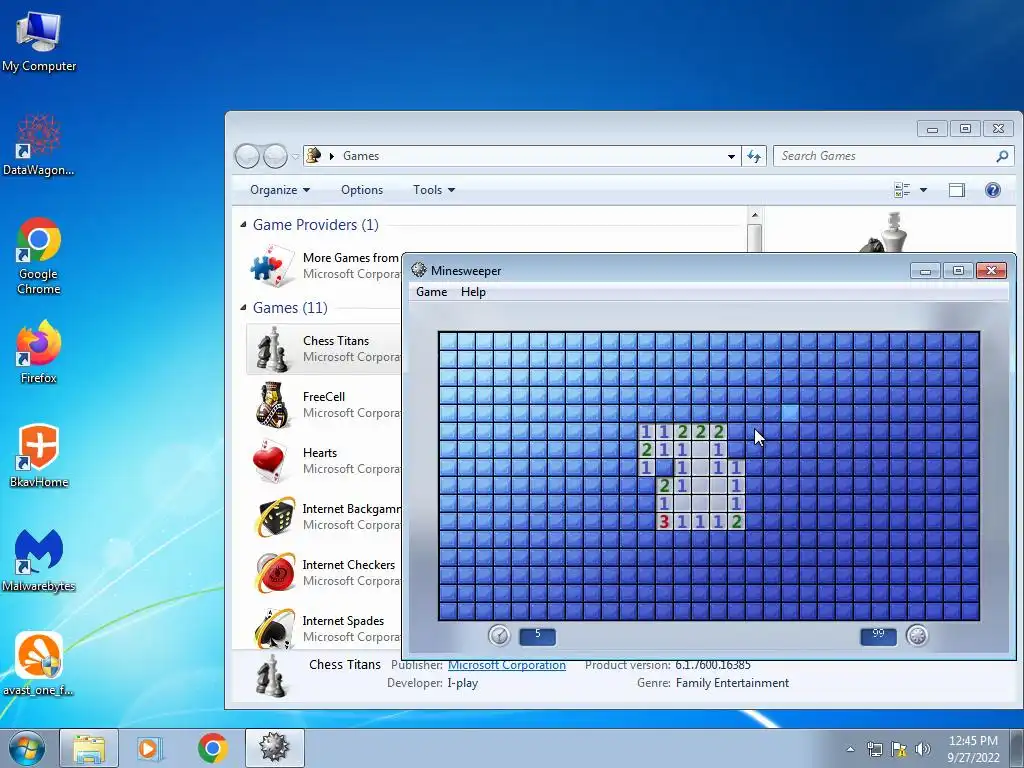Select the Internet Spades icon
The height and width of the screenshot is (768, 1024).
[x=273, y=628]
